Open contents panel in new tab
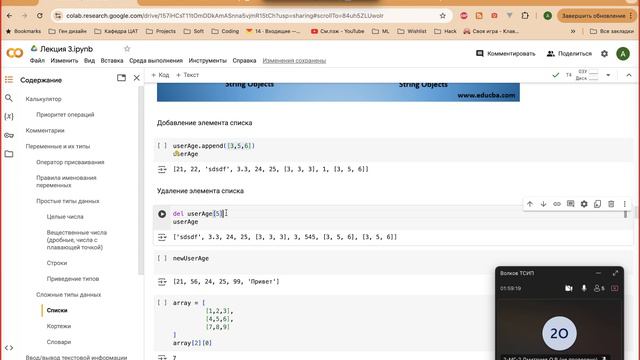Viewport: 640px width, 360px height. pos(121,78)
